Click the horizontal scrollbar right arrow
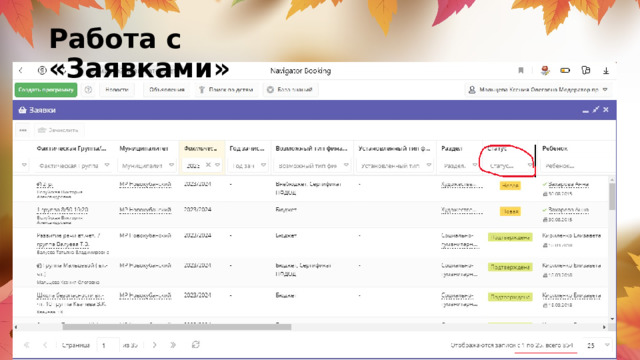Image resolution: width=640 pixels, height=360 pixels. [604, 327]
